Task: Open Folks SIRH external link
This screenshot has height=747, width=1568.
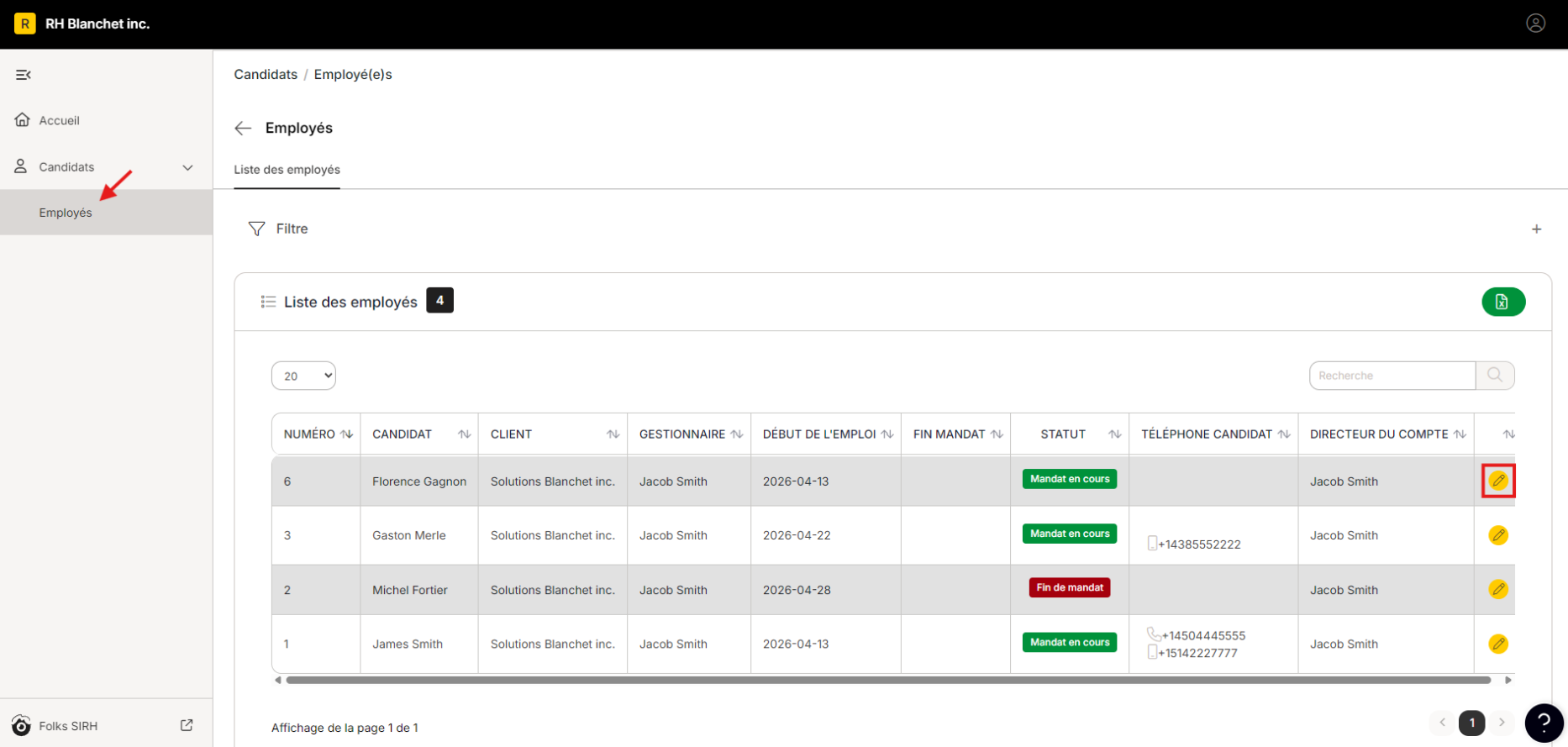Action: (x=68, y=726)
